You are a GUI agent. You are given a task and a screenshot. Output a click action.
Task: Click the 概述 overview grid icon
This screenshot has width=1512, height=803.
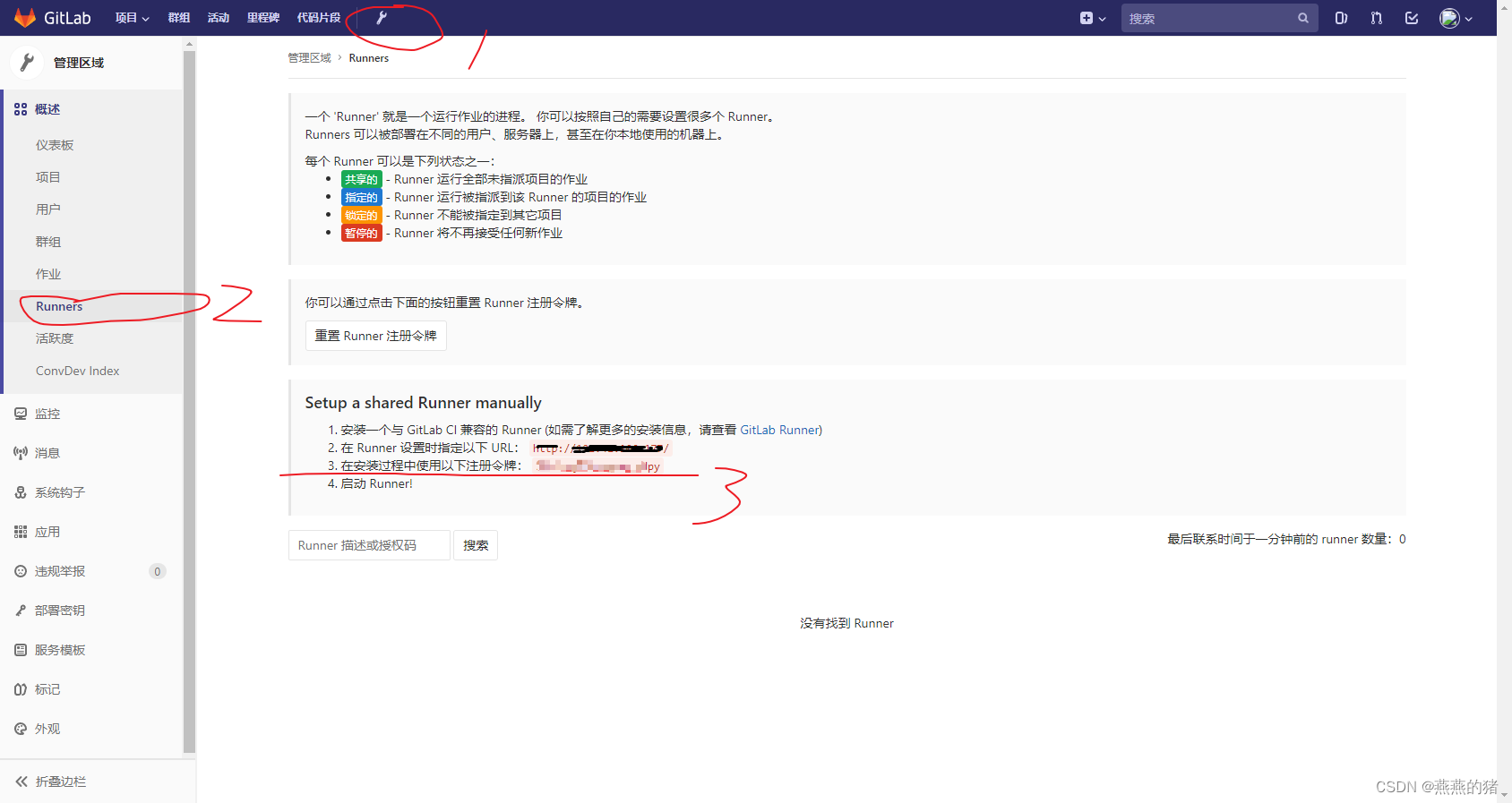21,109
